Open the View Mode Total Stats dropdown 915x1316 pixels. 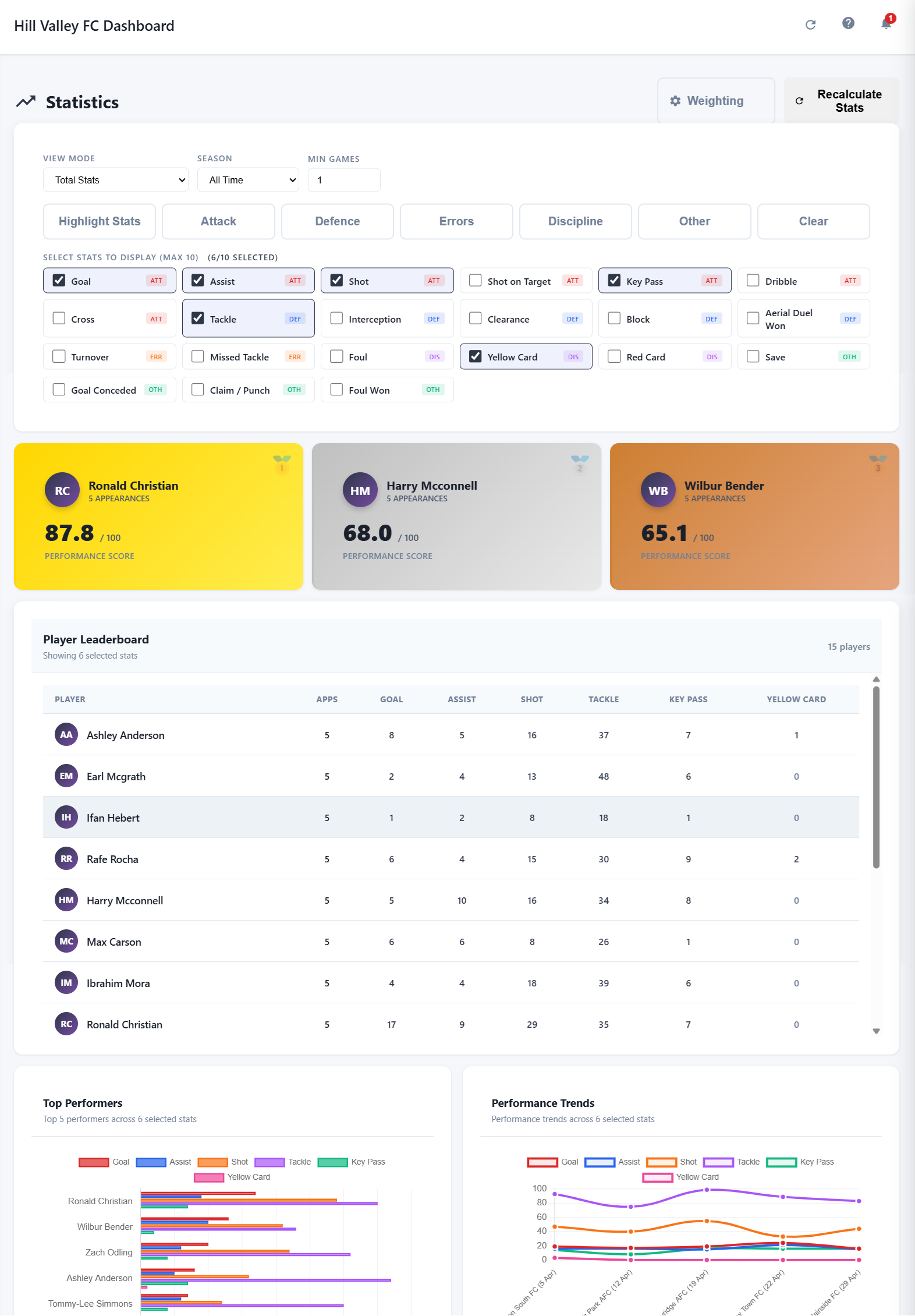click(116, 180)
